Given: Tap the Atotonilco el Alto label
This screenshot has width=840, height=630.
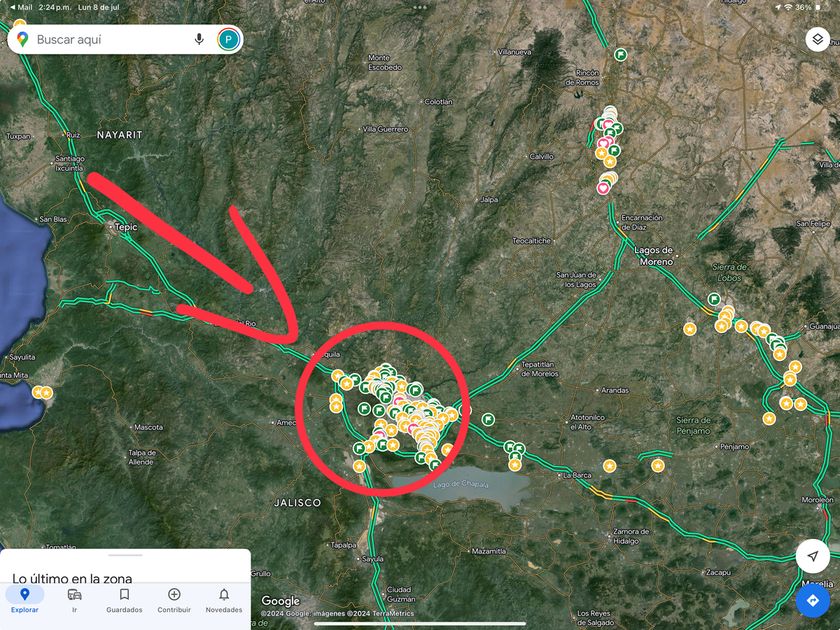Looking at the screenshot, I should 588,422.
